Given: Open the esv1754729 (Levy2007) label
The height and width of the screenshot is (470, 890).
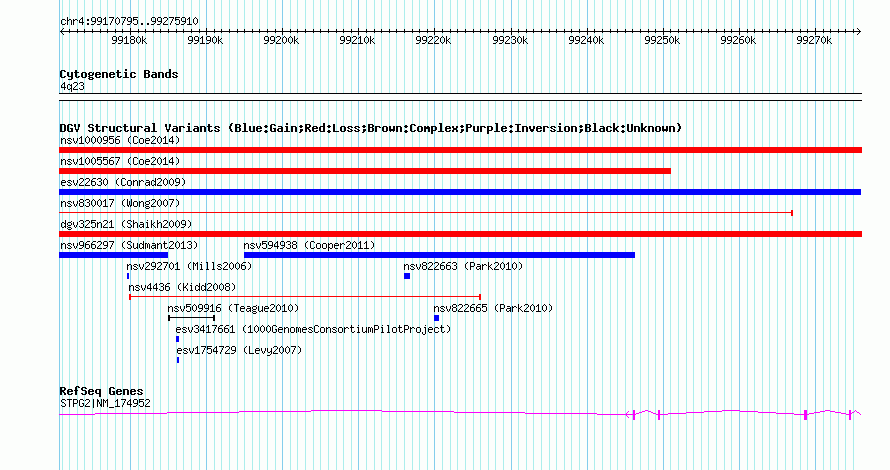Looking at the screenshot, I should pos(239,350).
